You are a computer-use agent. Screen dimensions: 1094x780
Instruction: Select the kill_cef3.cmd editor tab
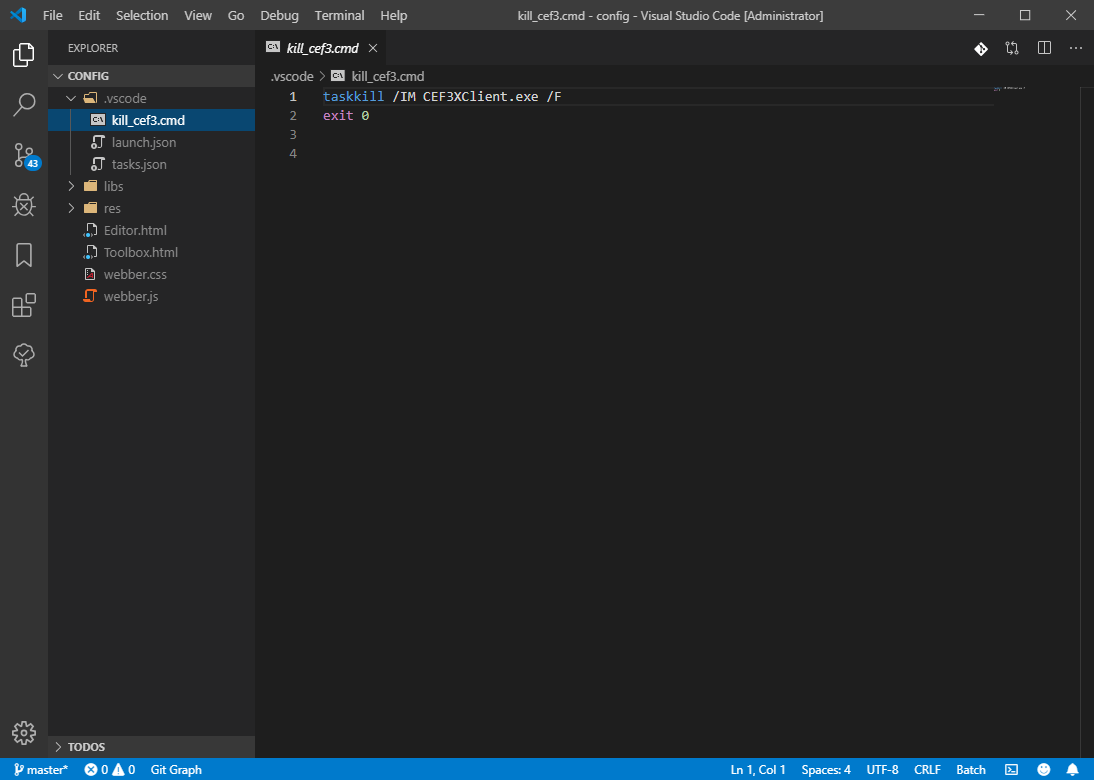[322, 48]
